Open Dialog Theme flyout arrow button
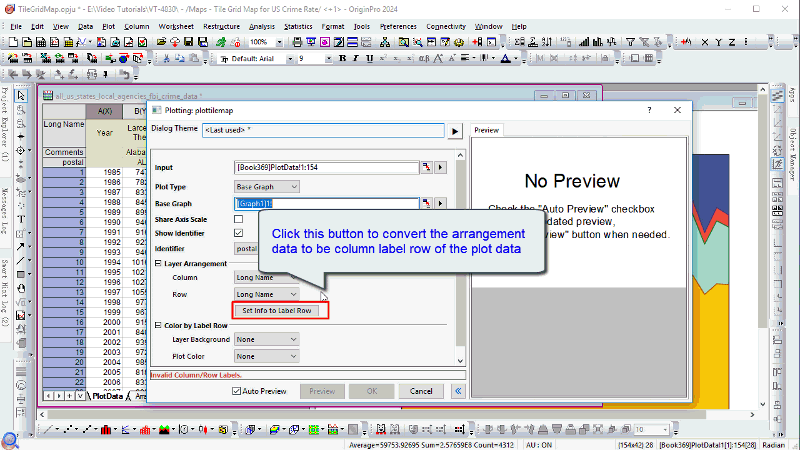800x450 pixels. pyautogui.click(x=454, y=131)
